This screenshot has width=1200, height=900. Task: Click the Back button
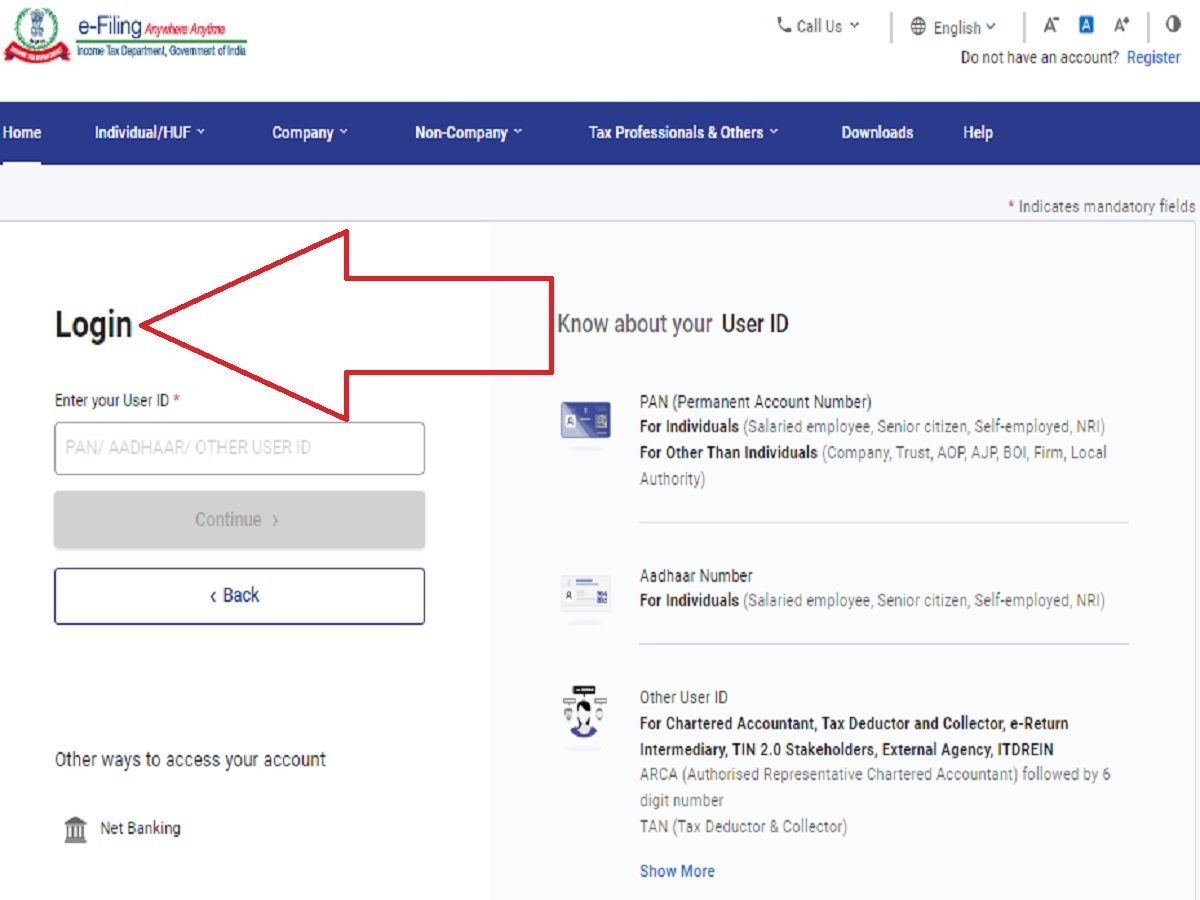tap(239, 595)
